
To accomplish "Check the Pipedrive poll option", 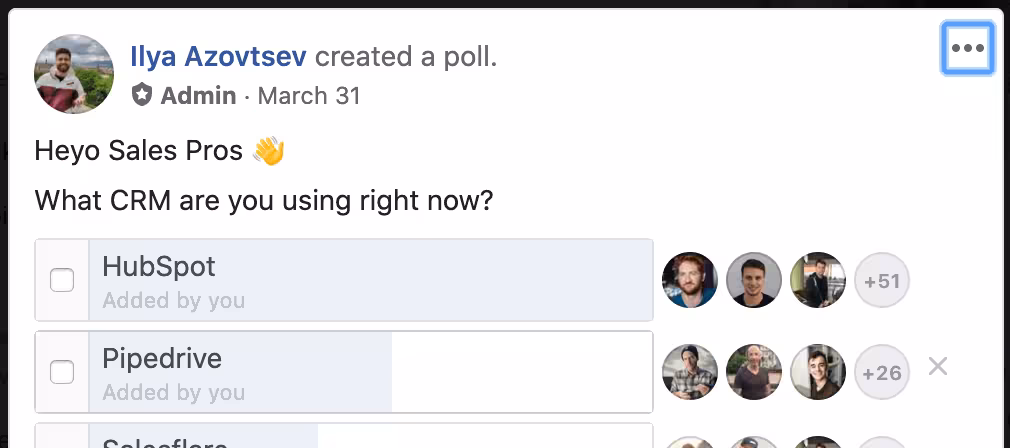I will coord(62,372).
